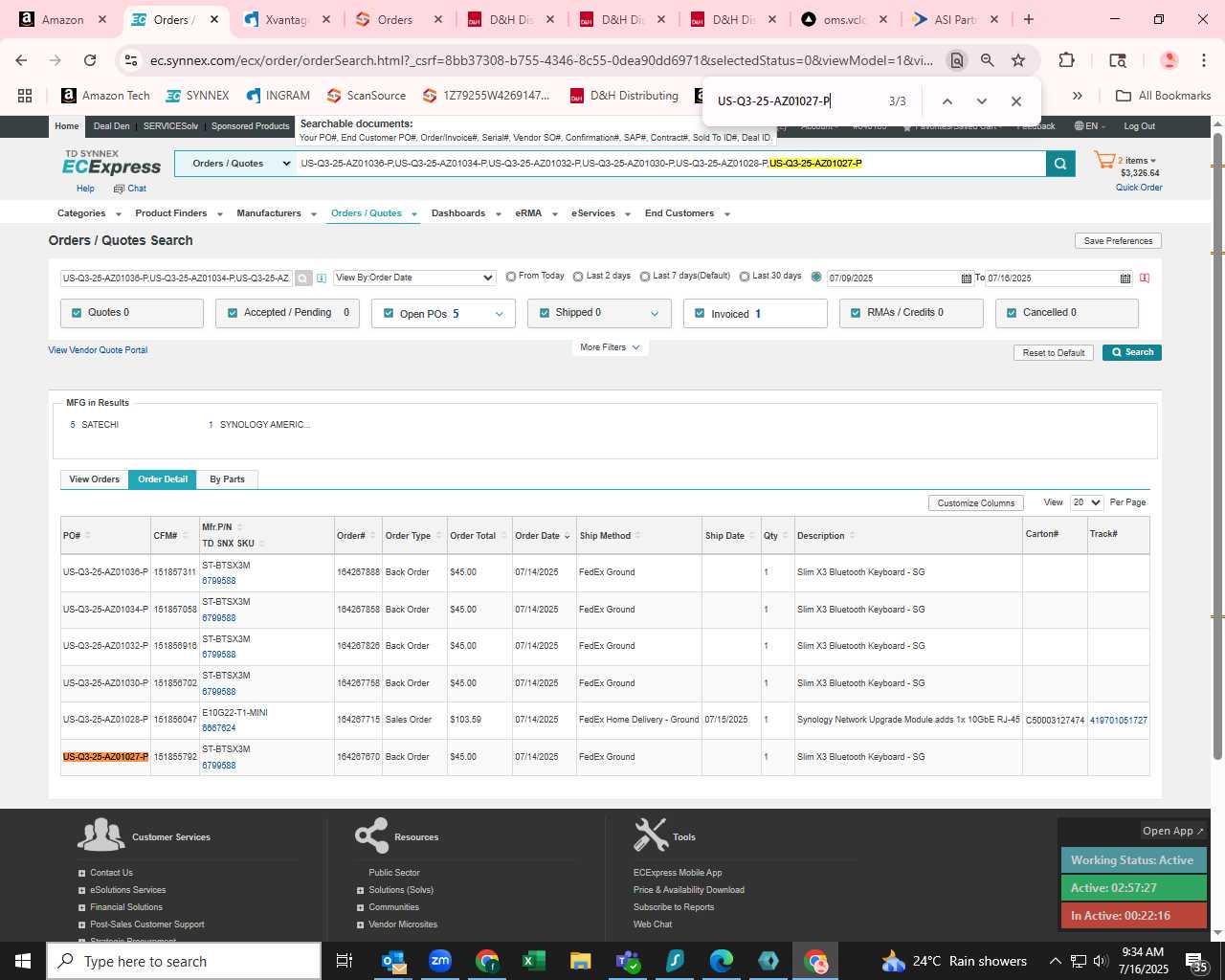This screenshot has height=980, width=1225.
Task: Click the From date field 07/09/2025
Action: (892, 278)
